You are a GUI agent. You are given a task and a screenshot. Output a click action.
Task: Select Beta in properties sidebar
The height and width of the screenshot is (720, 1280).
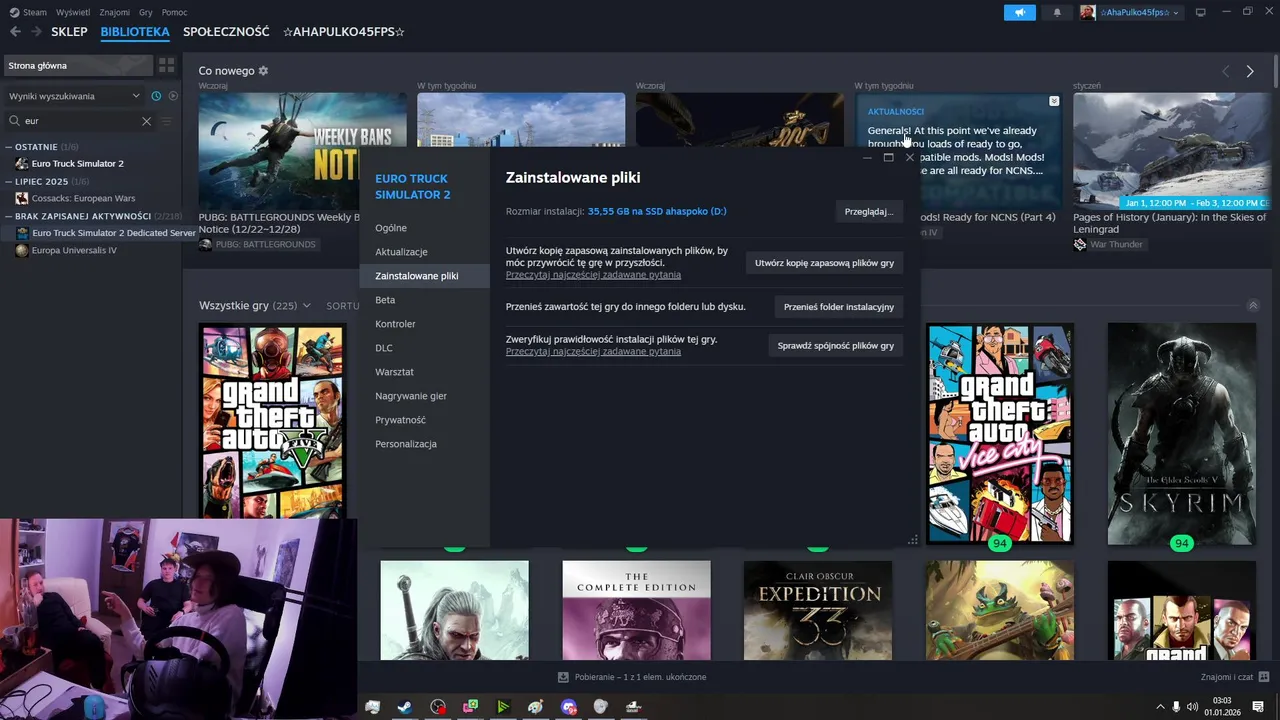point(424,300)
